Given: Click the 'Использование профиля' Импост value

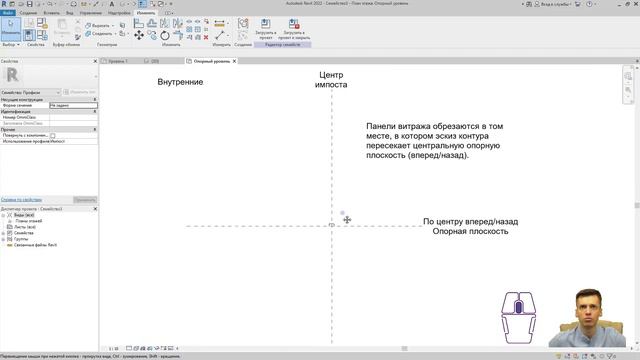Looking at the screenshot, I should pos(73,141).
